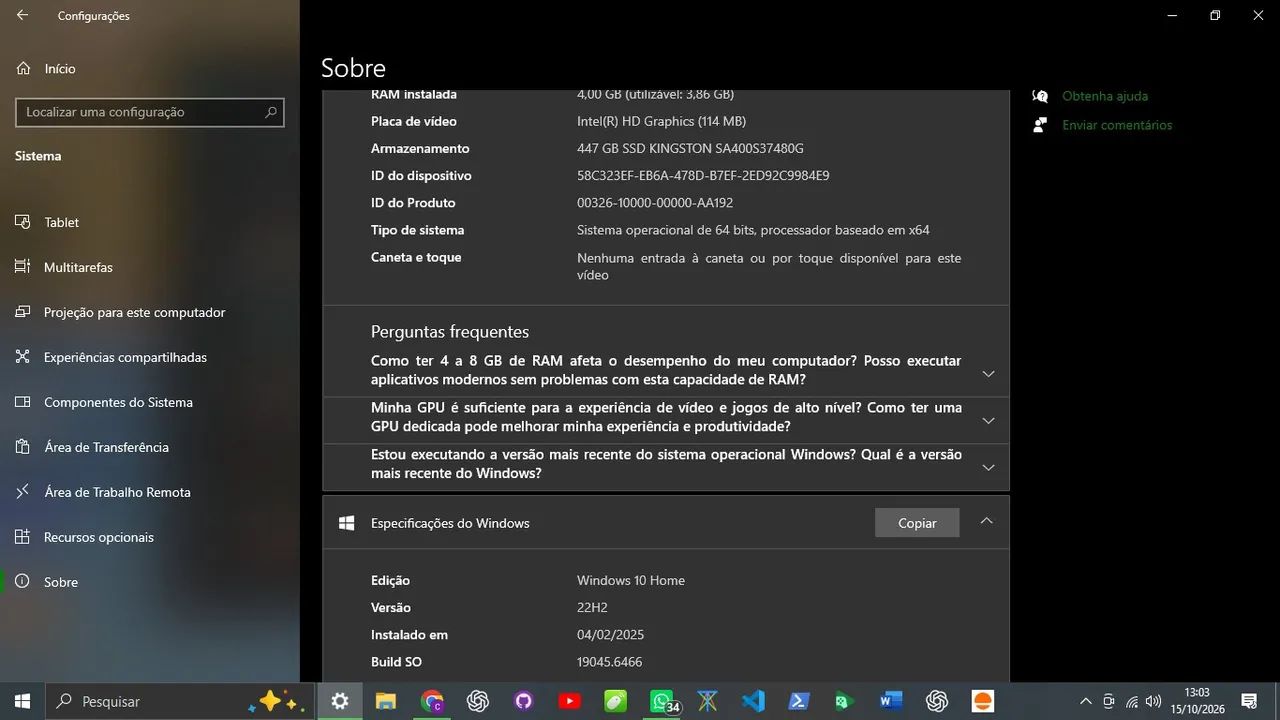The width and height of the screenshot is (1280, 720).
Task: Open the notification center icon
Action: coord(1249,701)
